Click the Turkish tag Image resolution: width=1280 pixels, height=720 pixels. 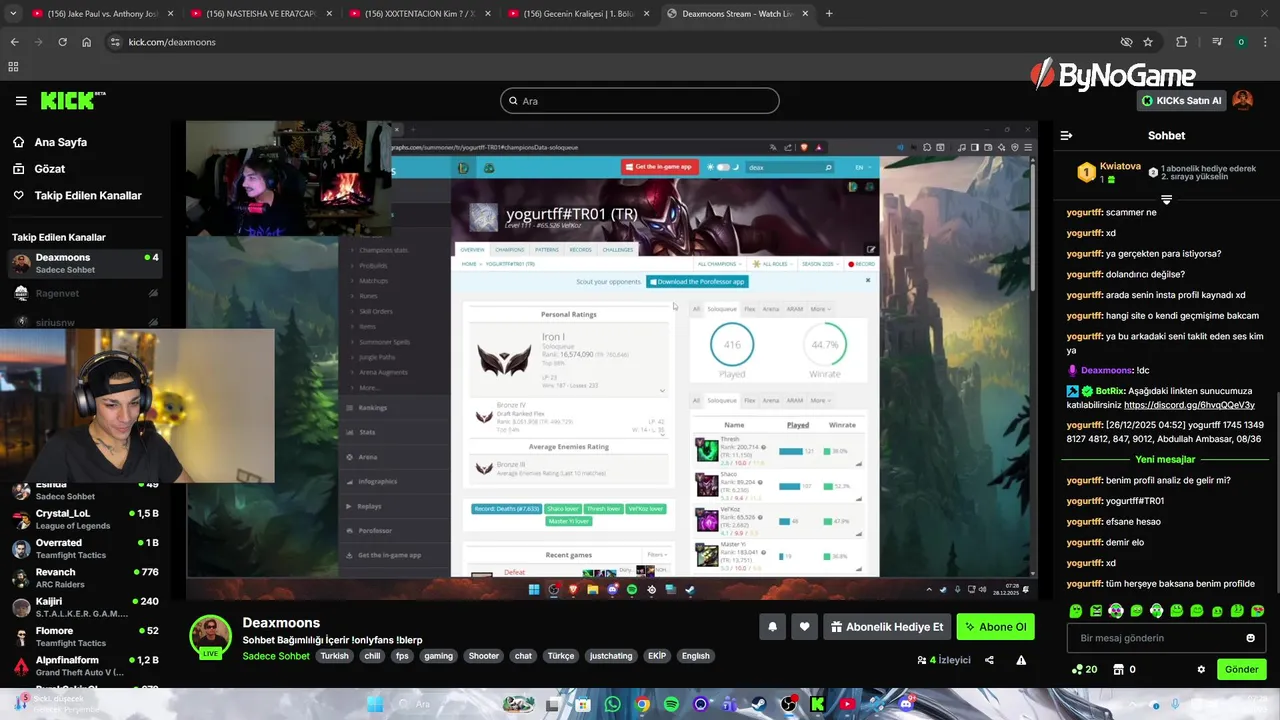click(334, 656)
